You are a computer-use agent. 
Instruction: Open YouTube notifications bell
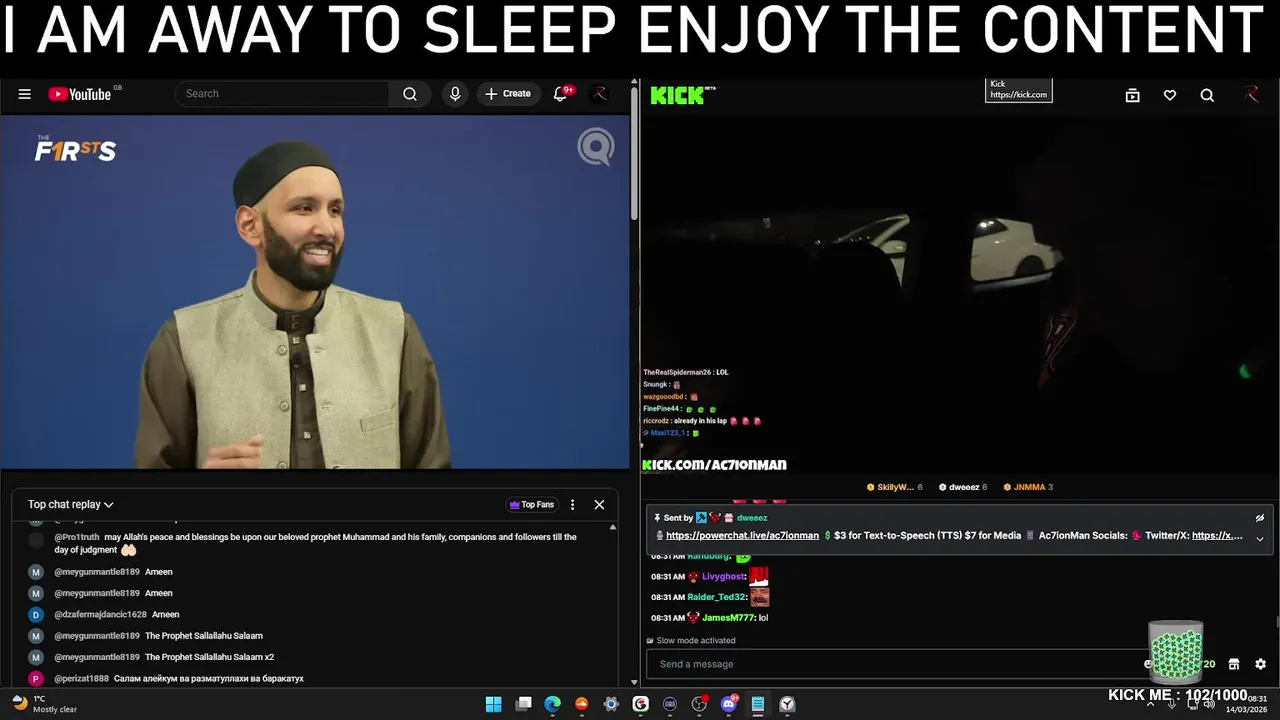560,93
